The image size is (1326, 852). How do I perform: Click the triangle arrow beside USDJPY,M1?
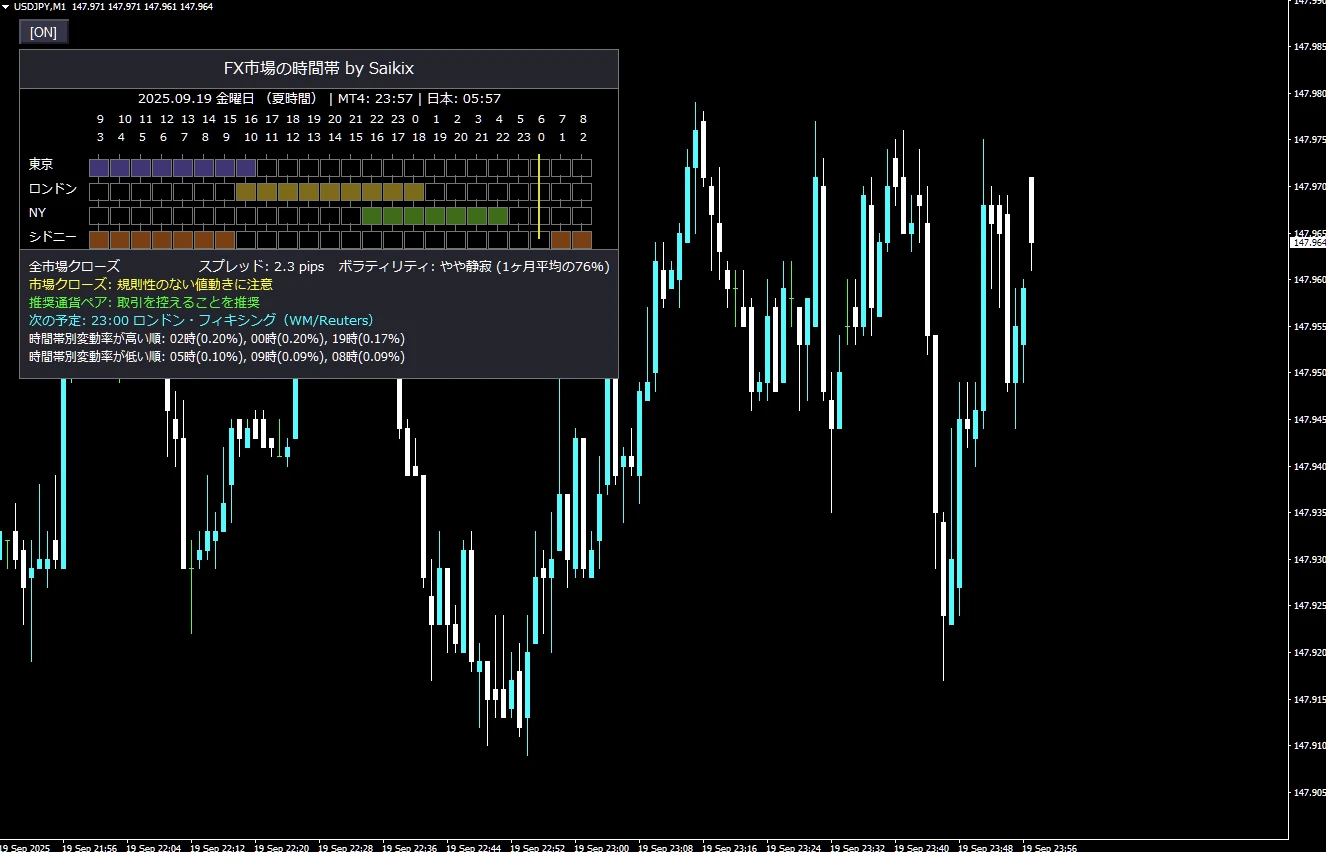tap(6, 7)
